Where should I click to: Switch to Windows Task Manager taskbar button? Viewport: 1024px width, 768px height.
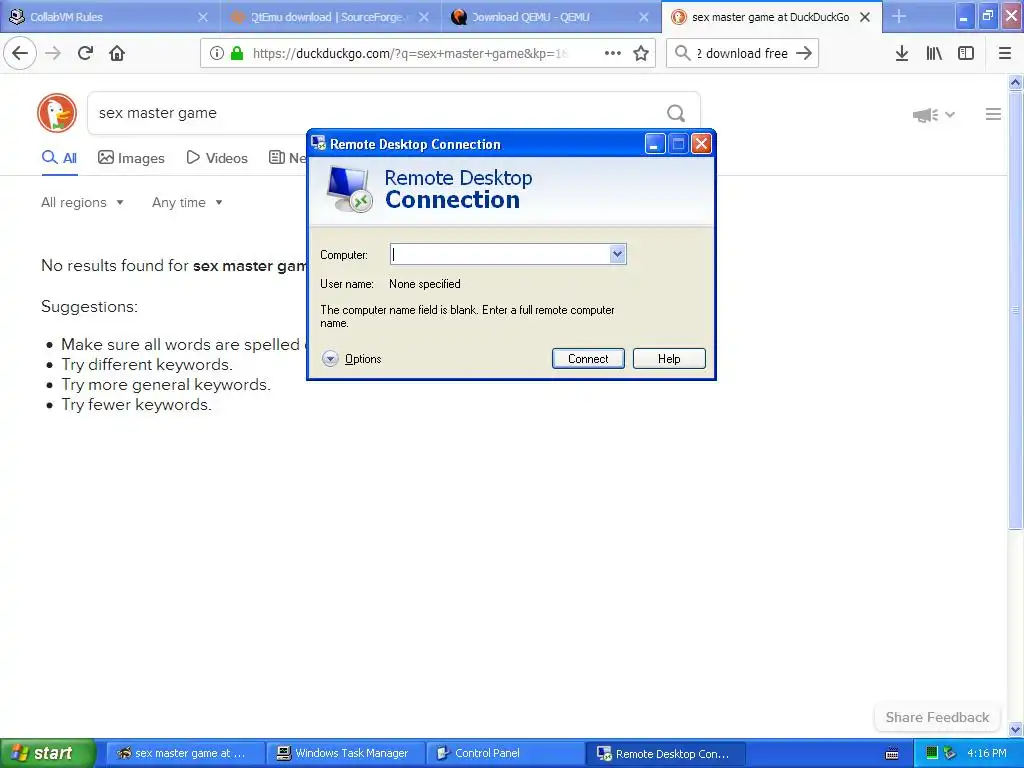pos(345,753)
